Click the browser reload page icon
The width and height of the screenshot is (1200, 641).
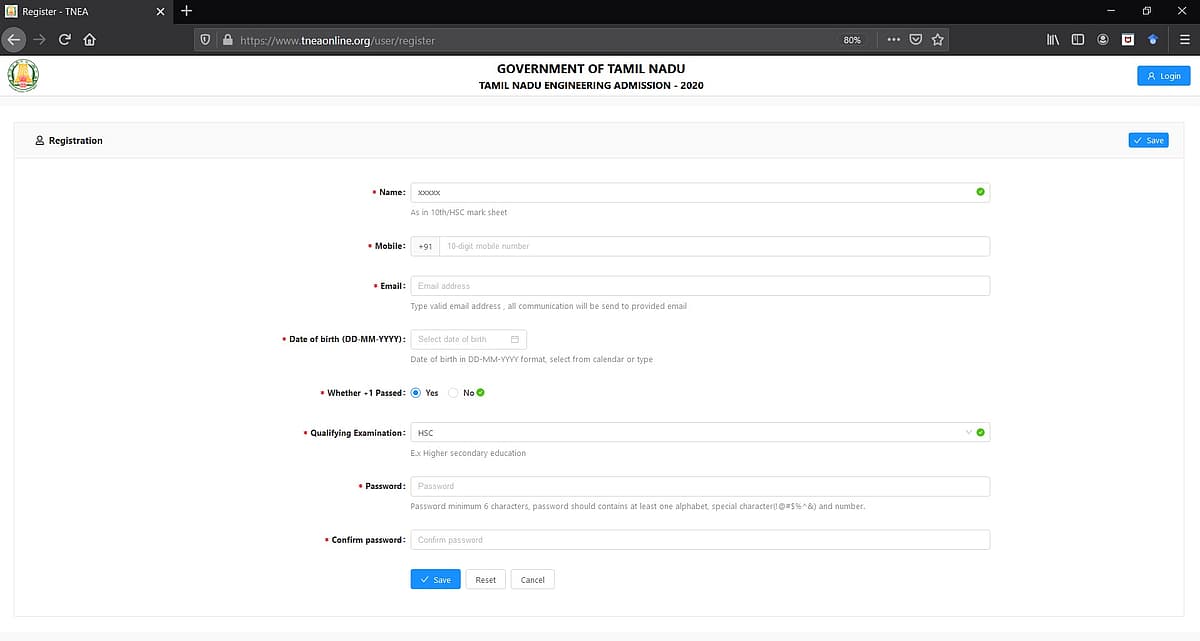65,40
